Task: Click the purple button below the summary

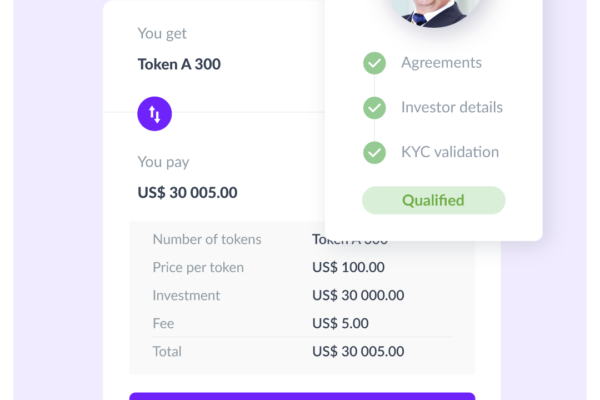Action: click(x=302, y=396)
